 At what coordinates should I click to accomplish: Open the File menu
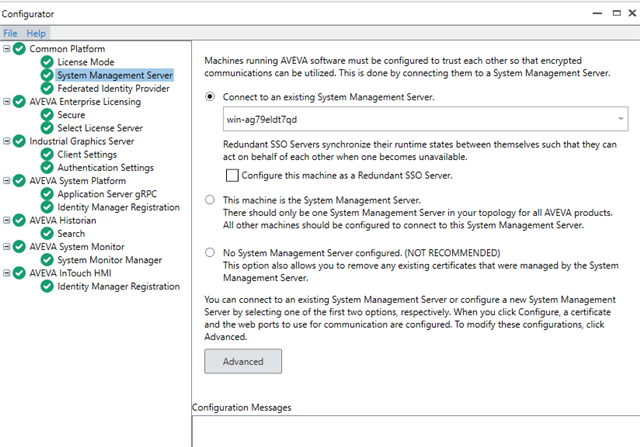pos(10,33)
